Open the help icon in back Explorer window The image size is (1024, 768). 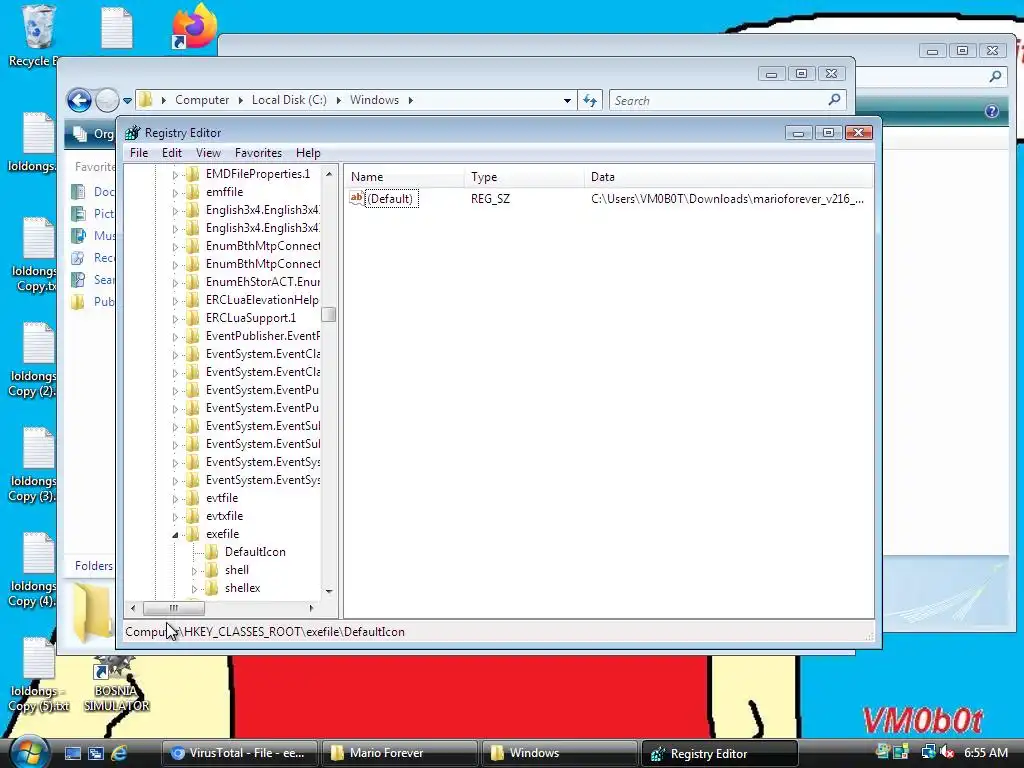991,111
